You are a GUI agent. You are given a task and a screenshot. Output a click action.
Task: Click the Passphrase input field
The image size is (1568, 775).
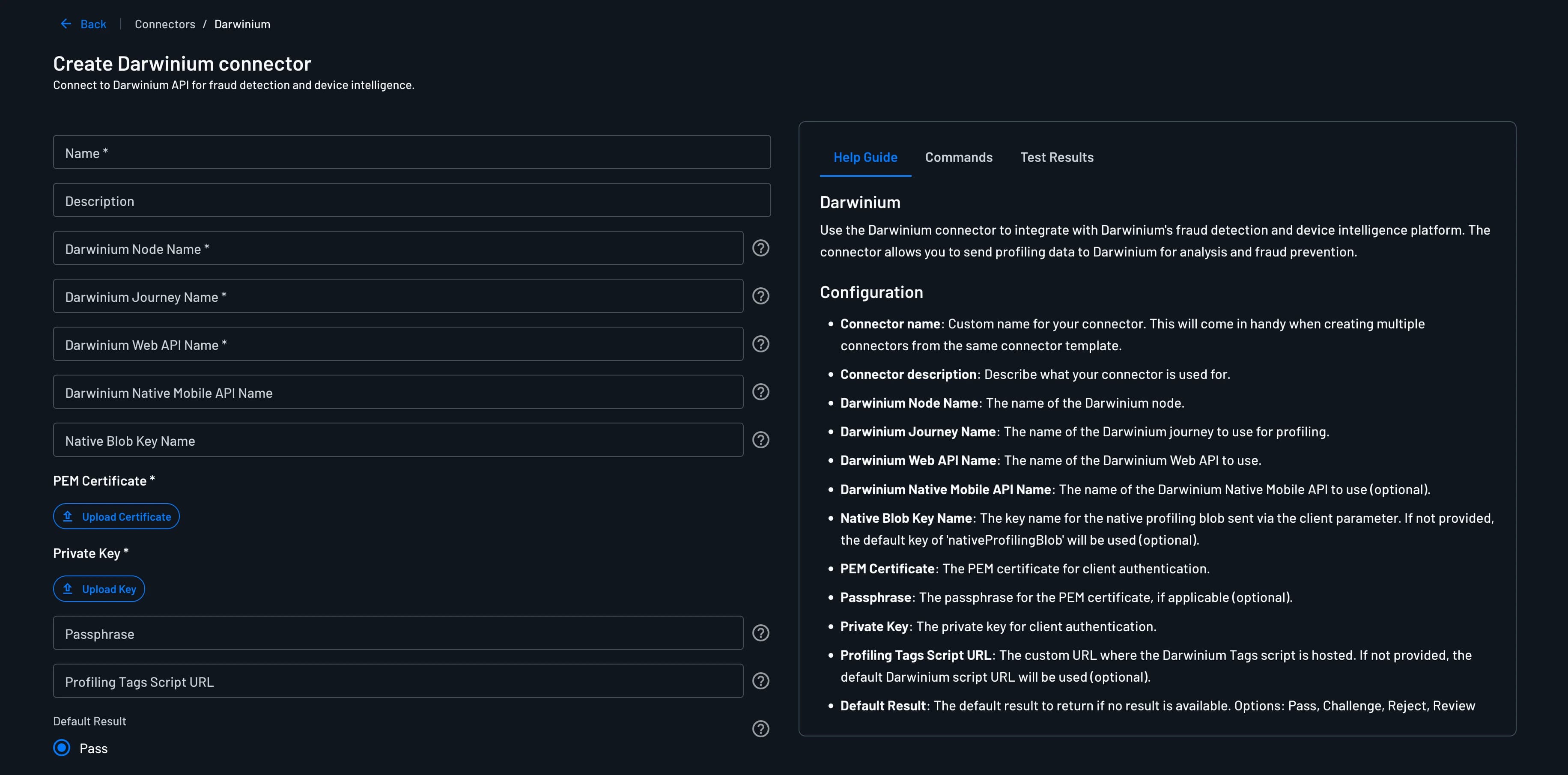click(x=398, y=633)
